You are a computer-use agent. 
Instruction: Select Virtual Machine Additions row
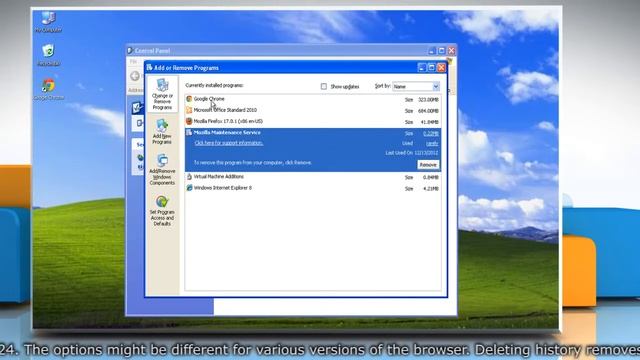point(313,177)
